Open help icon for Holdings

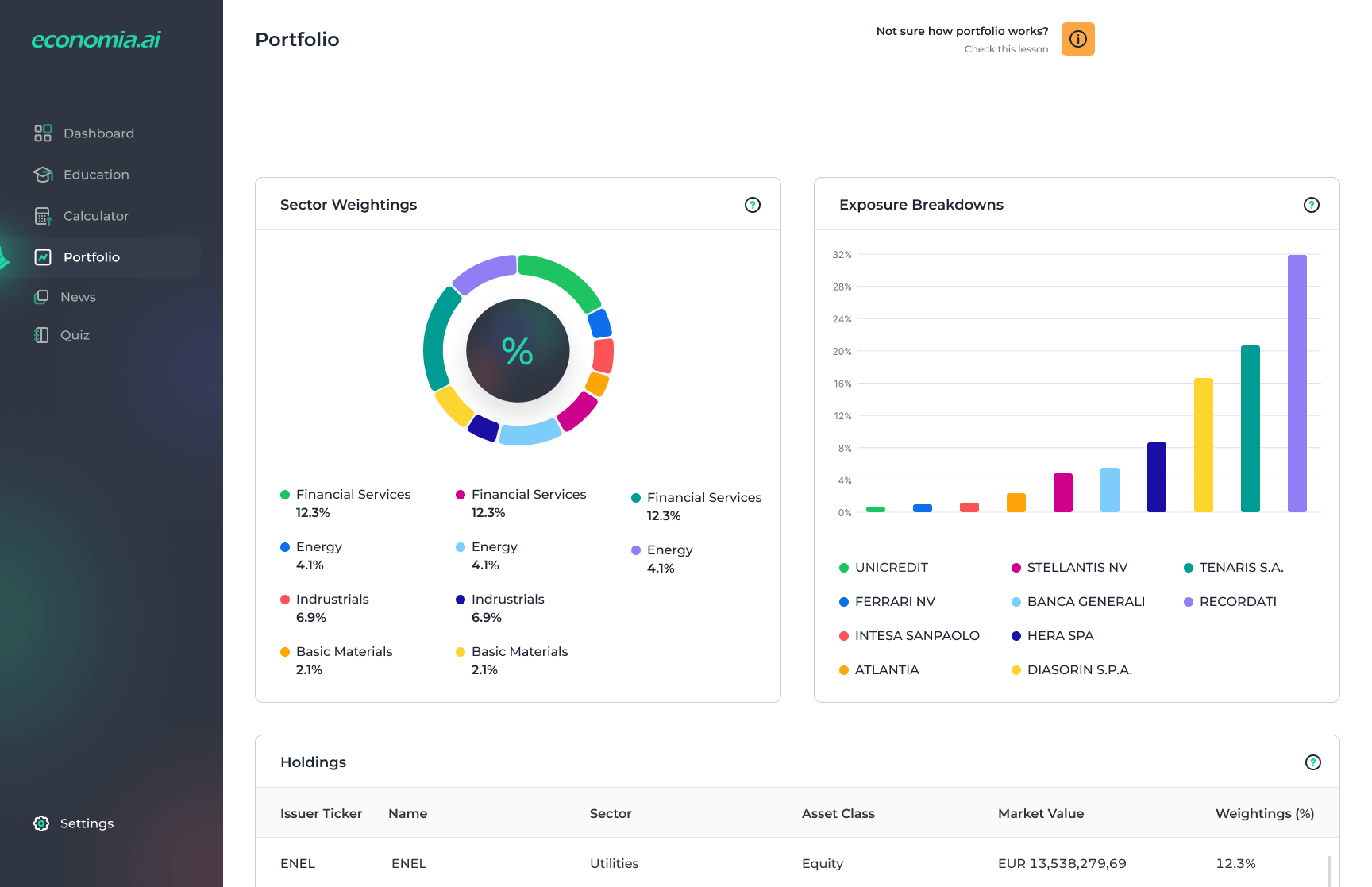[1313, 762]
